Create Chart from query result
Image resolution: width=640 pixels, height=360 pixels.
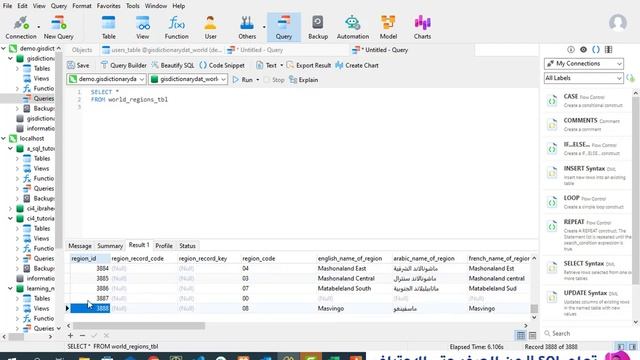pos(357,65)
